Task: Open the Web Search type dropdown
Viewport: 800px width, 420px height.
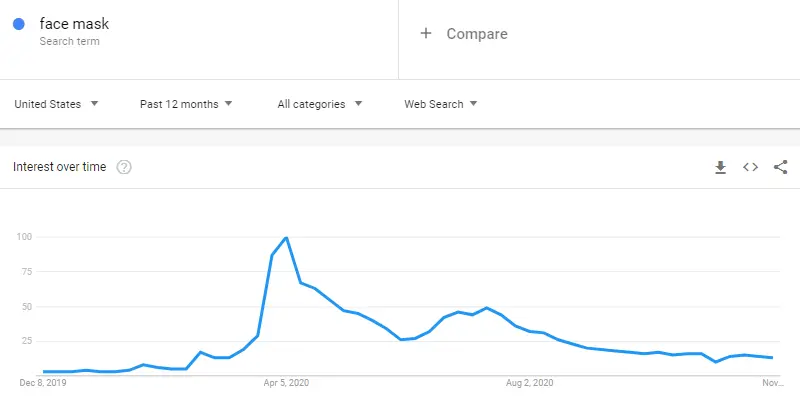Action: pyautogui.click(x=441, y=104)
